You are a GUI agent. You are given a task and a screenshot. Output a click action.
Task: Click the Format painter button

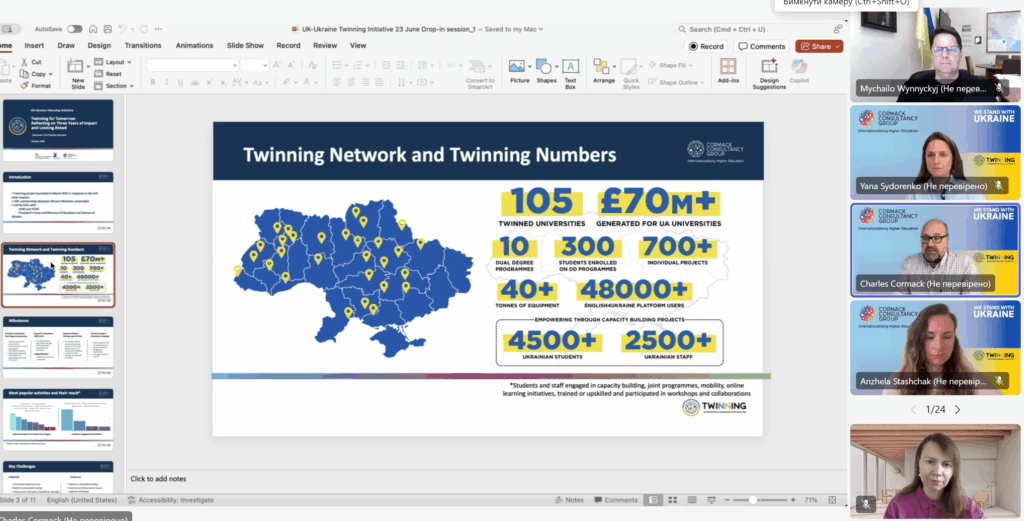click(35, 86)
